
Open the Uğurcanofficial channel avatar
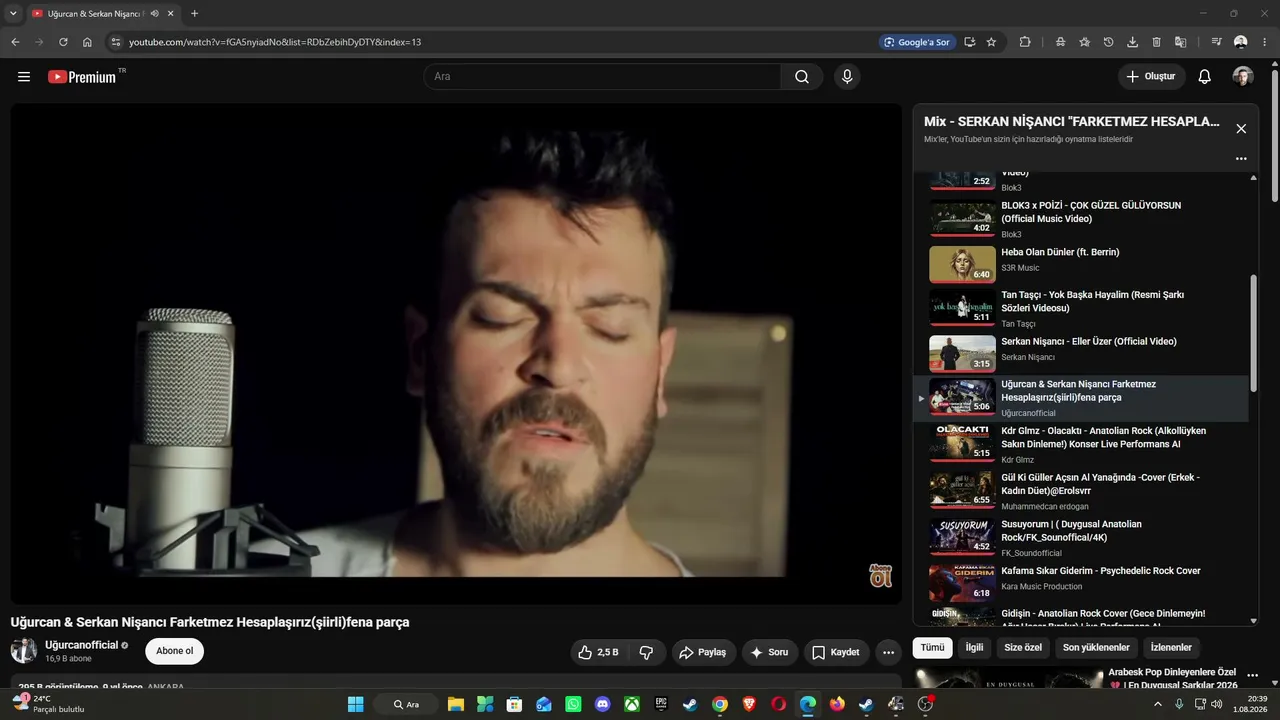[24, 651]
